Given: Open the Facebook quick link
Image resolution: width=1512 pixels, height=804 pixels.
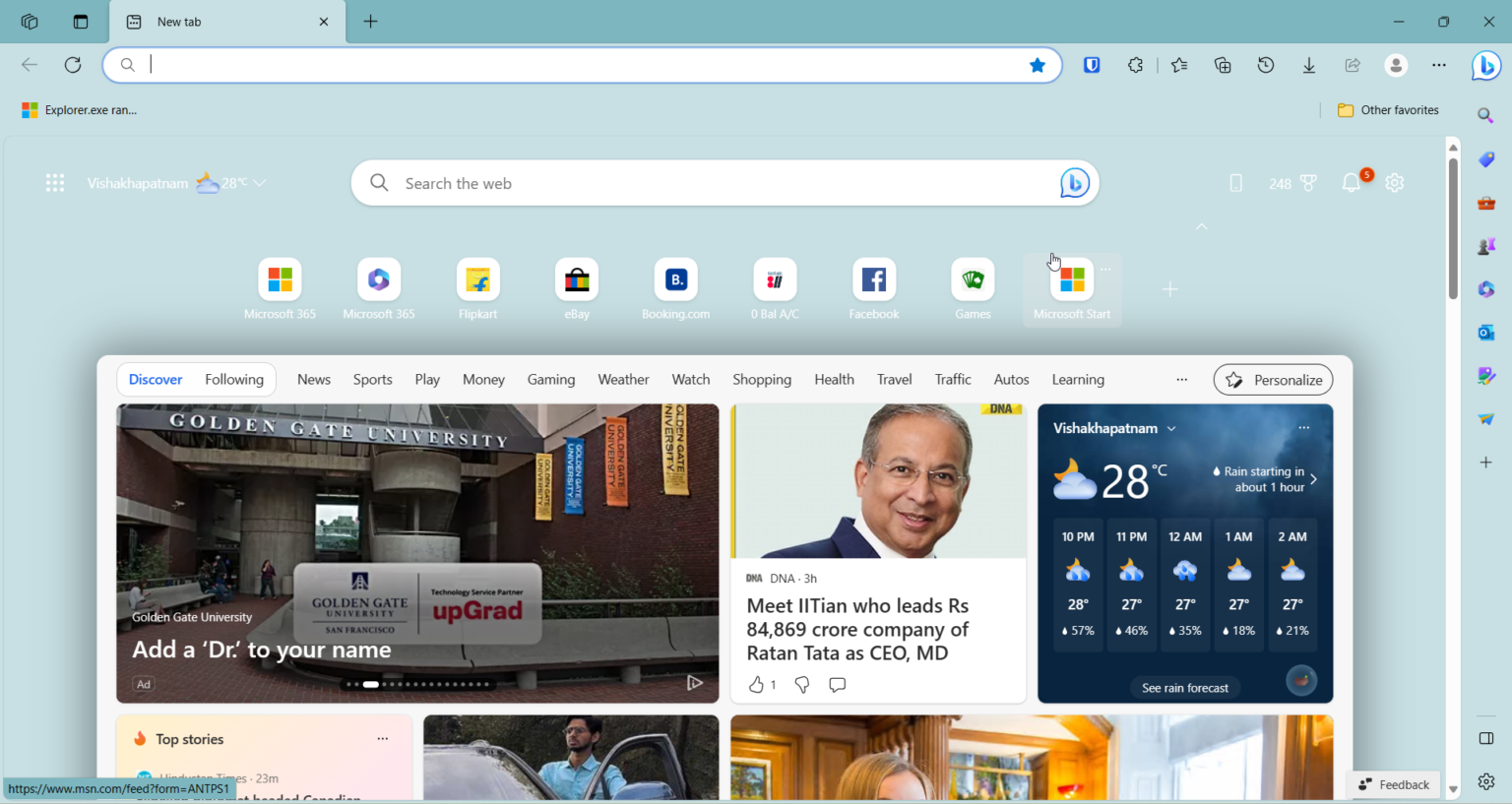Looking at the screenshot, I should (873, 278).
